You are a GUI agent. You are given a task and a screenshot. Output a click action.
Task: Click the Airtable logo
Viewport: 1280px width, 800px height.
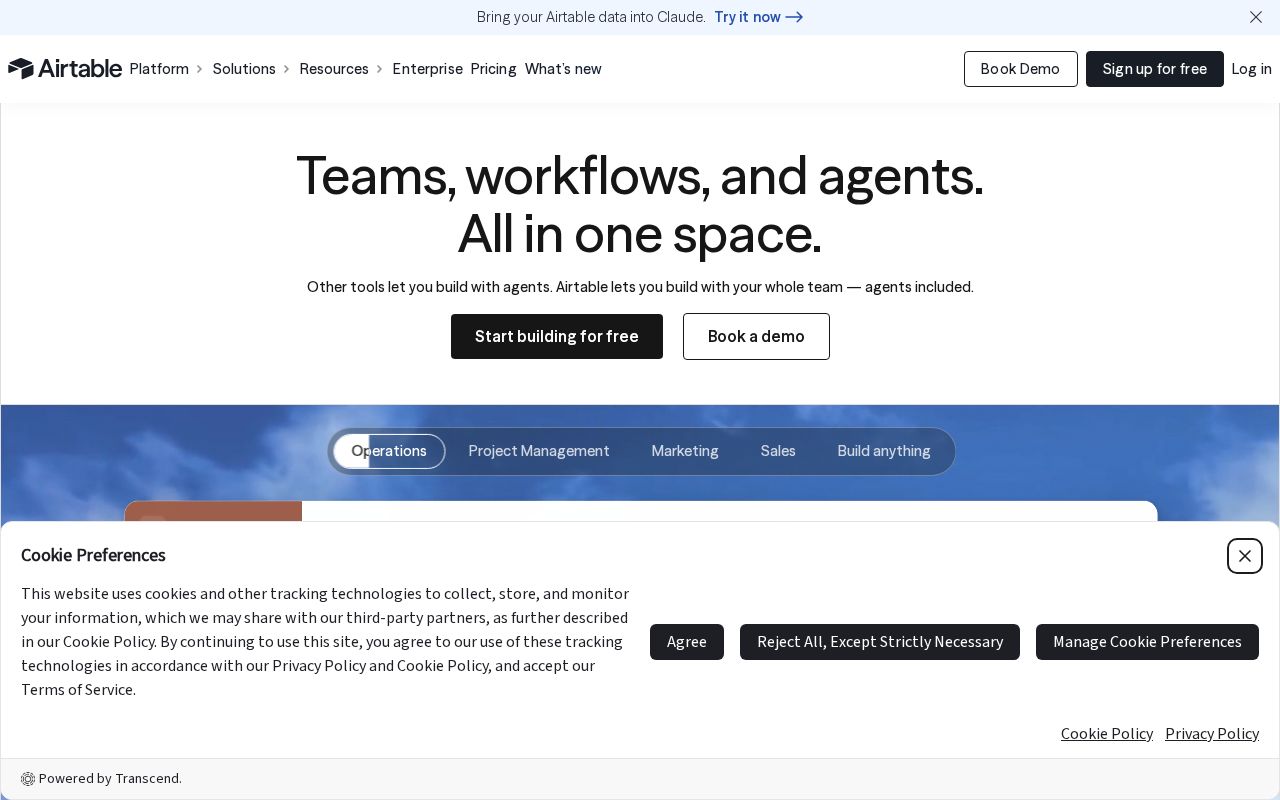(x=65, y=68)
